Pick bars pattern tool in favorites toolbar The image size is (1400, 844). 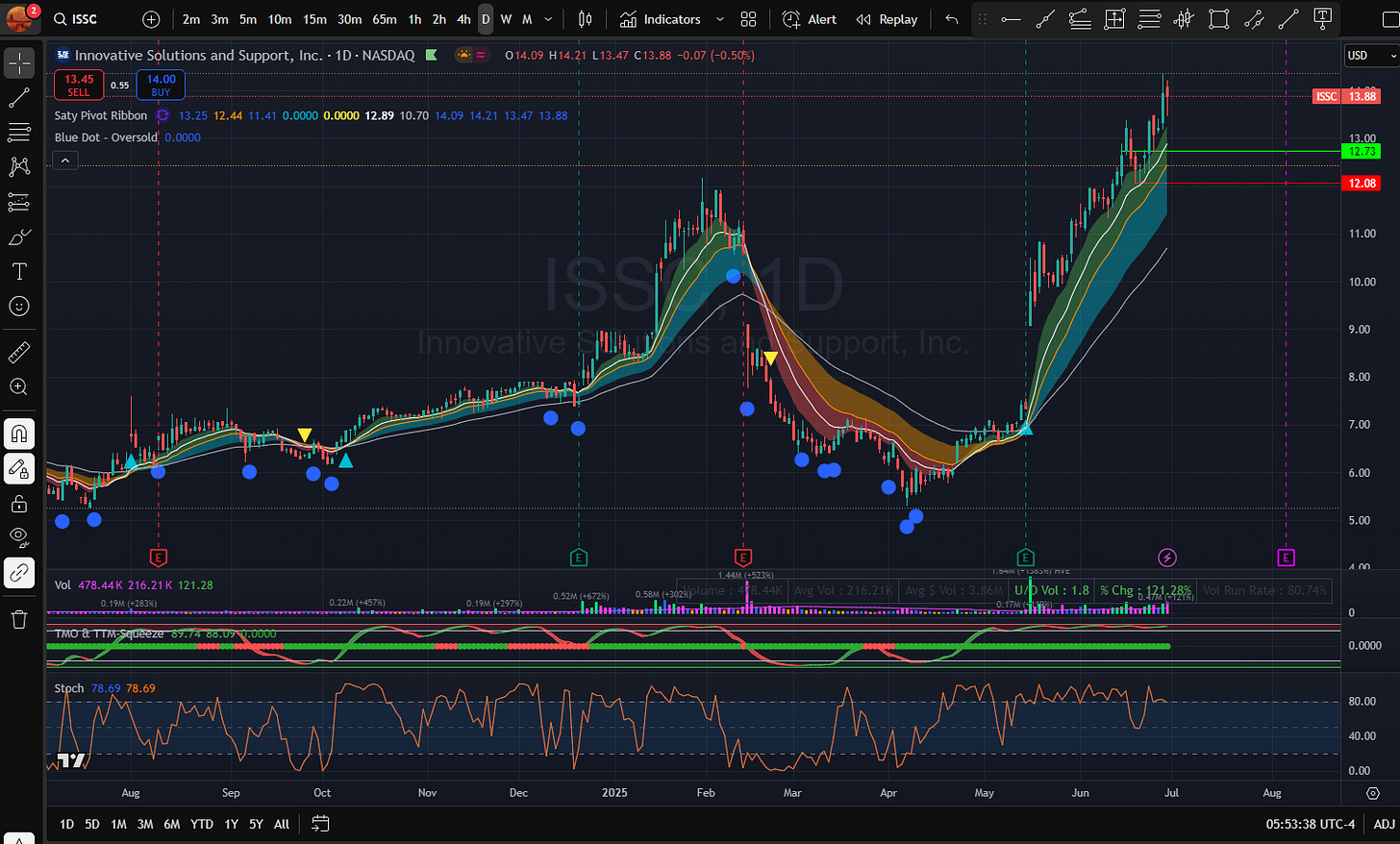click(1185, 19)
